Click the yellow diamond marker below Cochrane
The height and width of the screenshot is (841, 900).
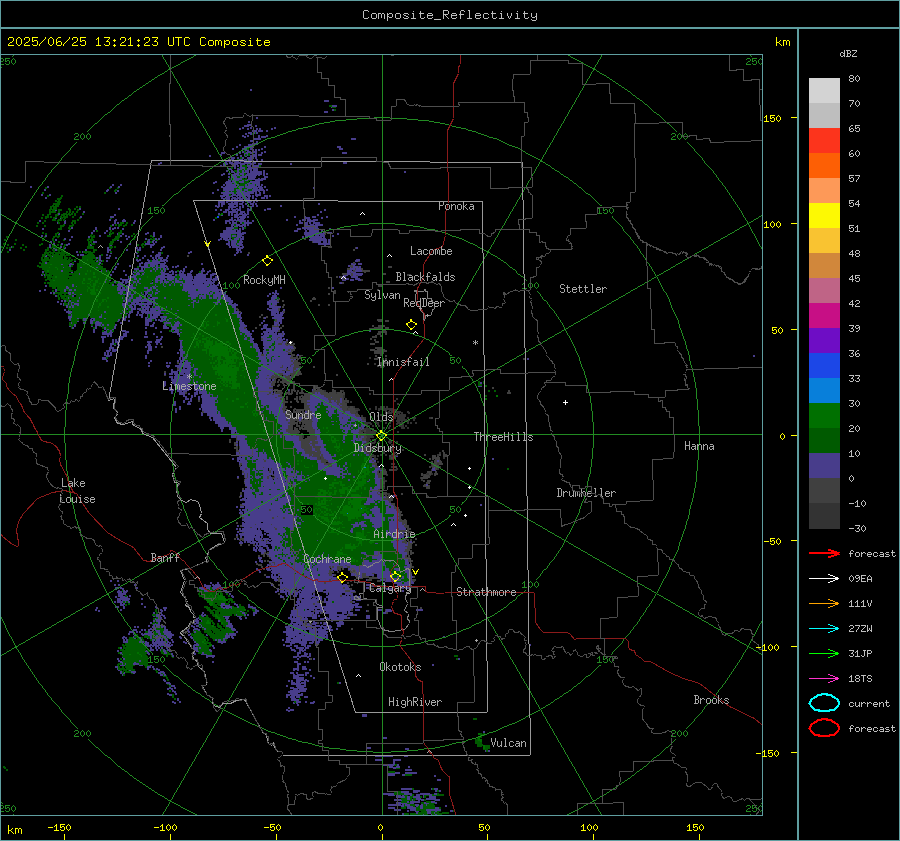pyautogui.click(x=343, y=577)
